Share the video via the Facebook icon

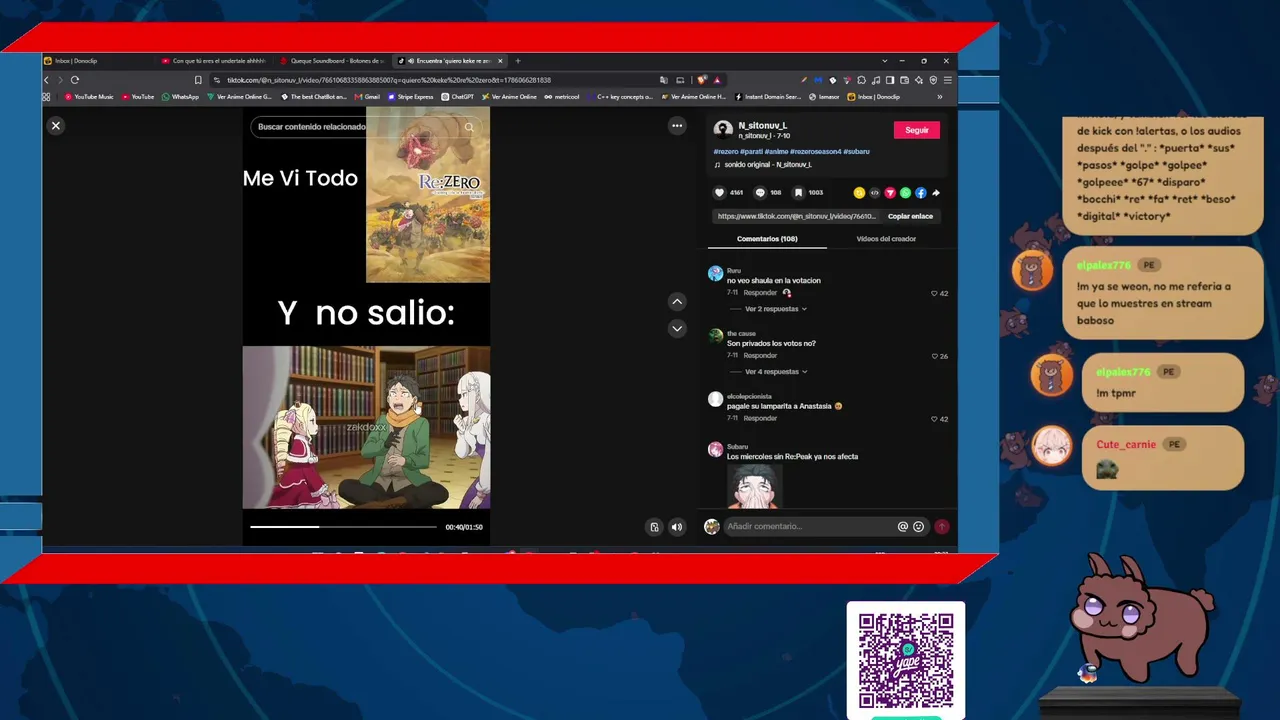921,193
